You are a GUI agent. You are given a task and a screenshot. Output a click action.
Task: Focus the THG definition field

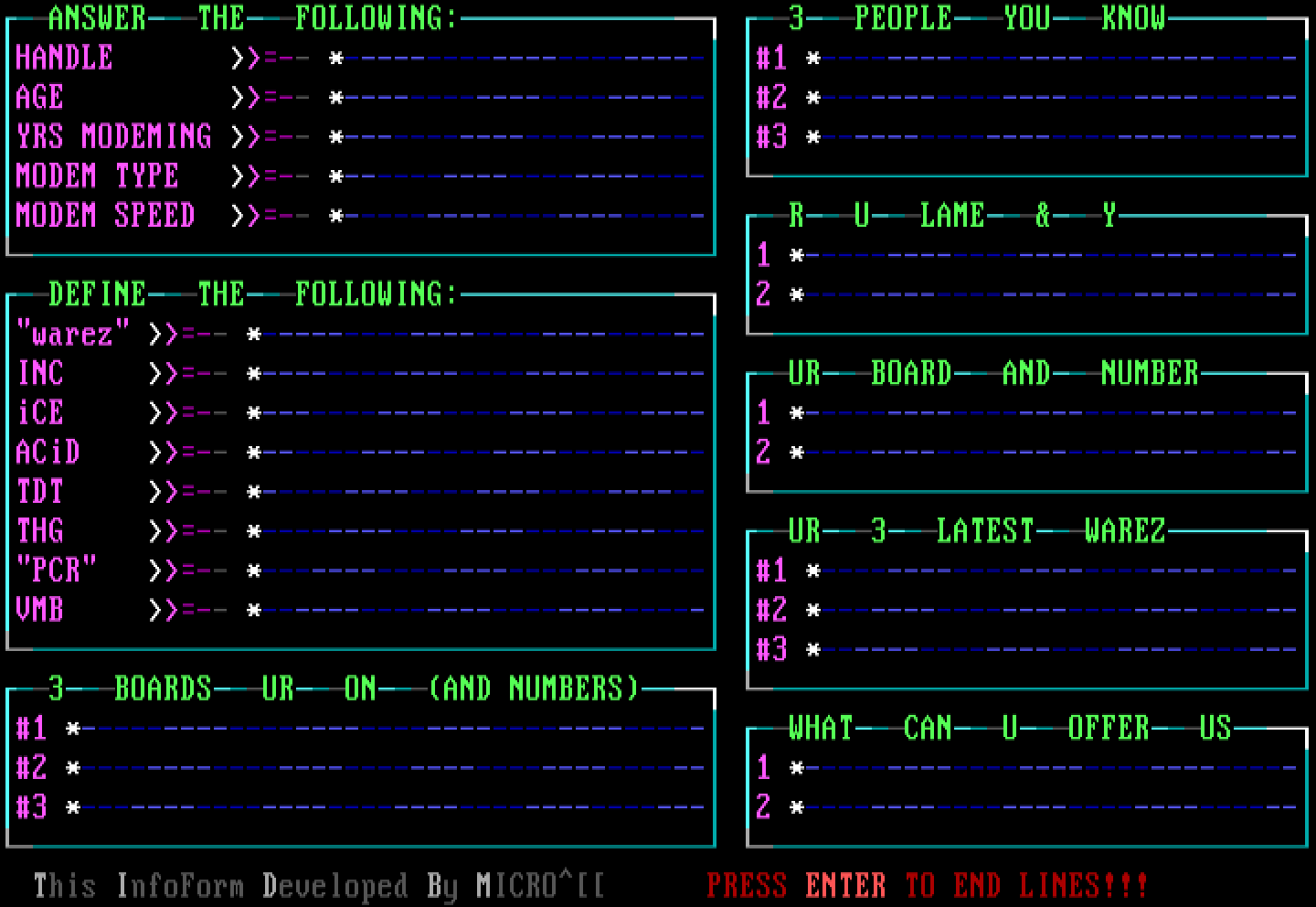[484, 531]
